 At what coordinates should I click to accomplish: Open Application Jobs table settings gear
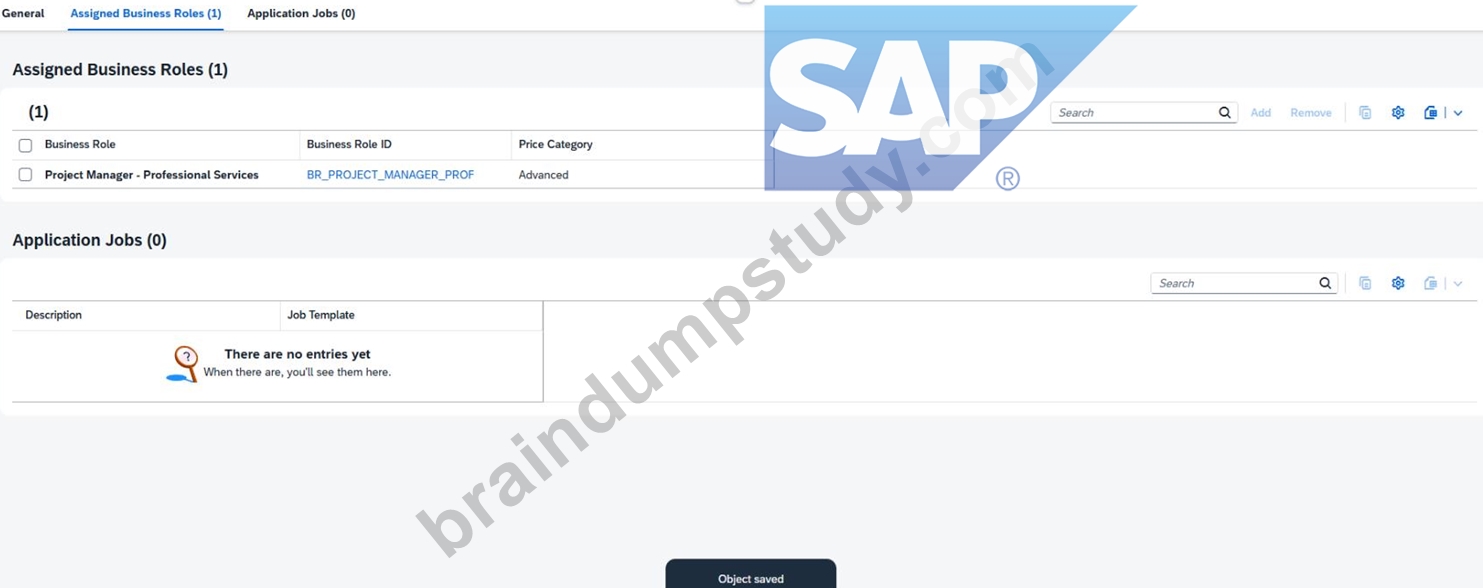tap(1398, 283)
